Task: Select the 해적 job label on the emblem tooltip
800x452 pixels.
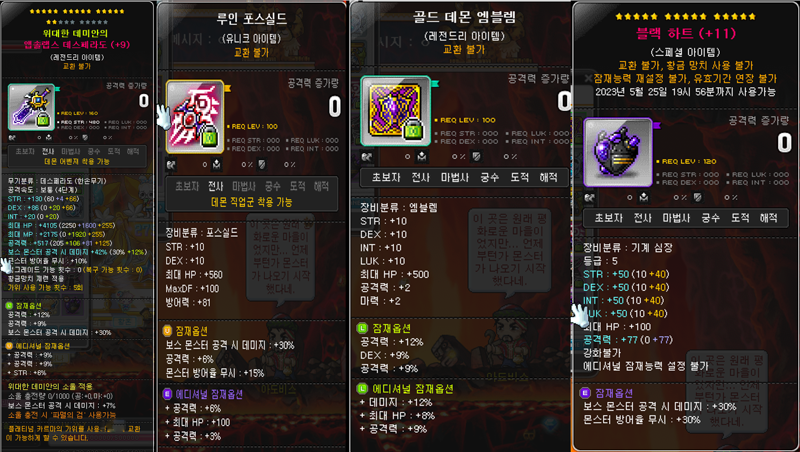Action: [548, 177]
